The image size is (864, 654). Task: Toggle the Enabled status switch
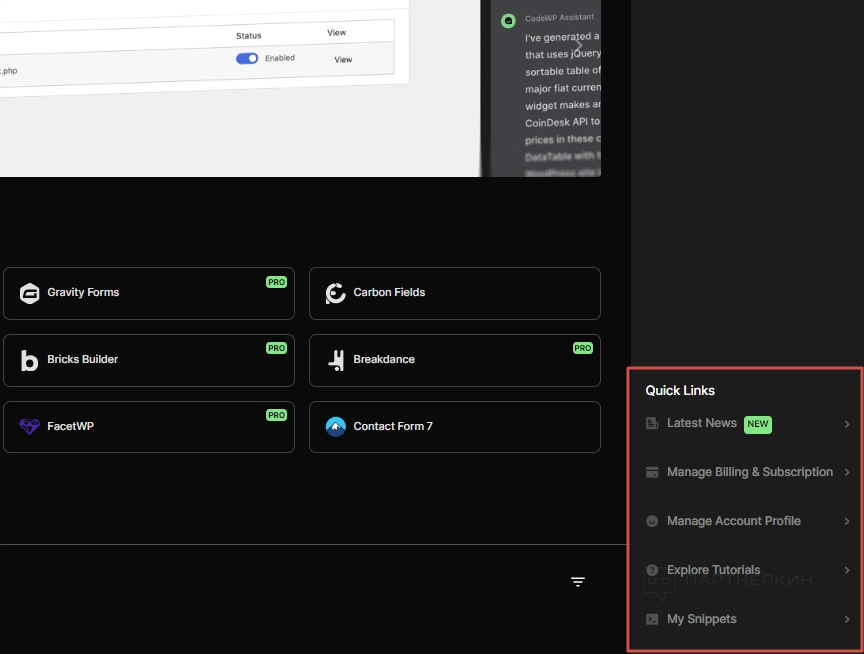[247, 58]
